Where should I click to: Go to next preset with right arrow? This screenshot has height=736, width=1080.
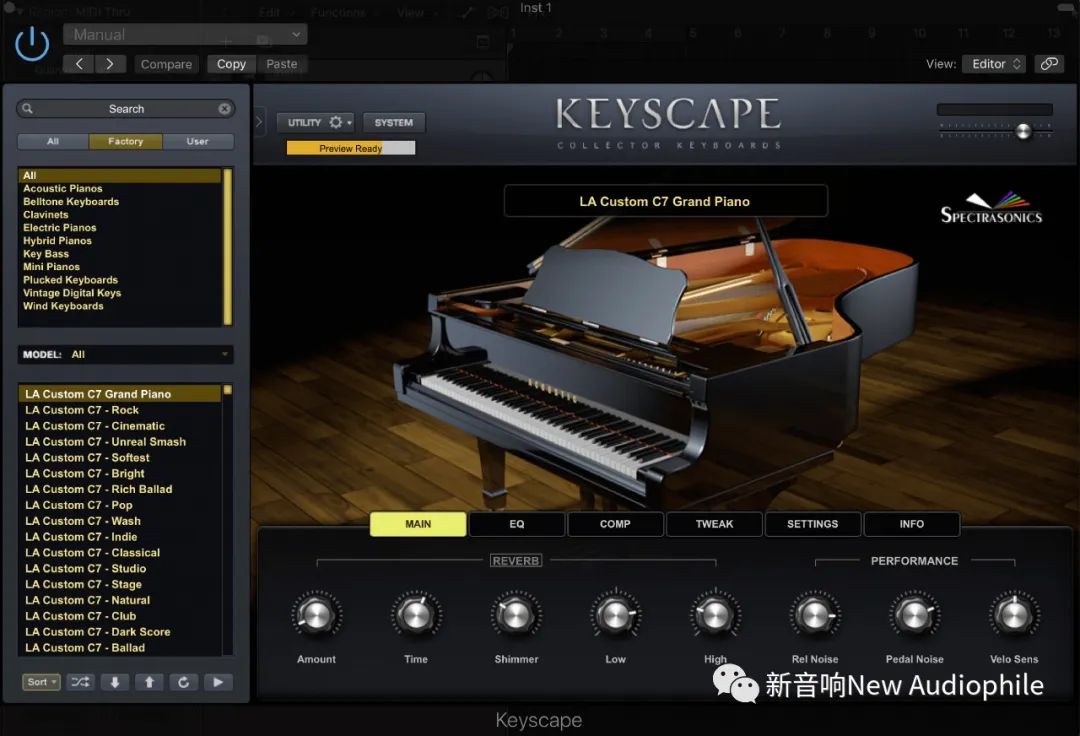point(110,64)
